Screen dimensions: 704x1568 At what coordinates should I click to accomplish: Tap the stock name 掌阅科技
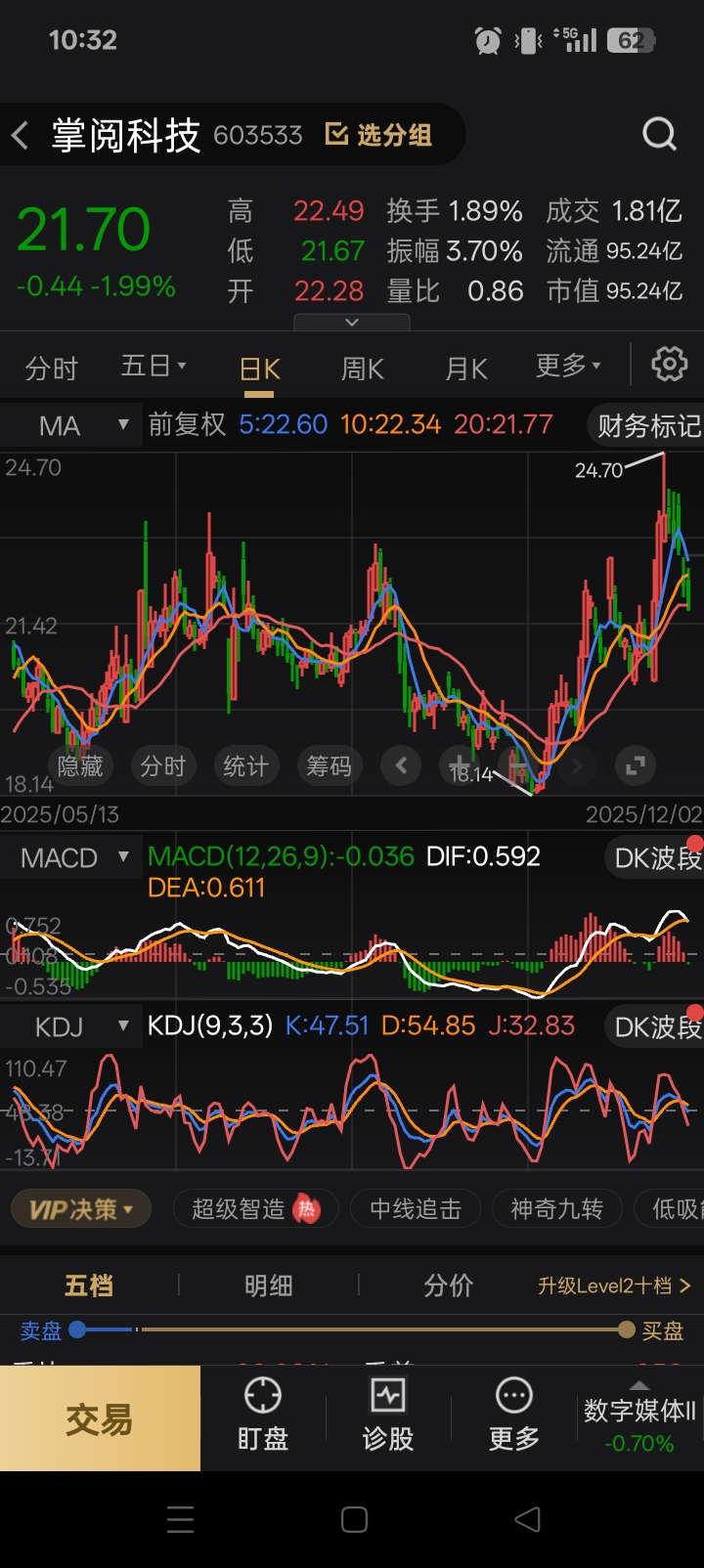(x=126, y=135)
